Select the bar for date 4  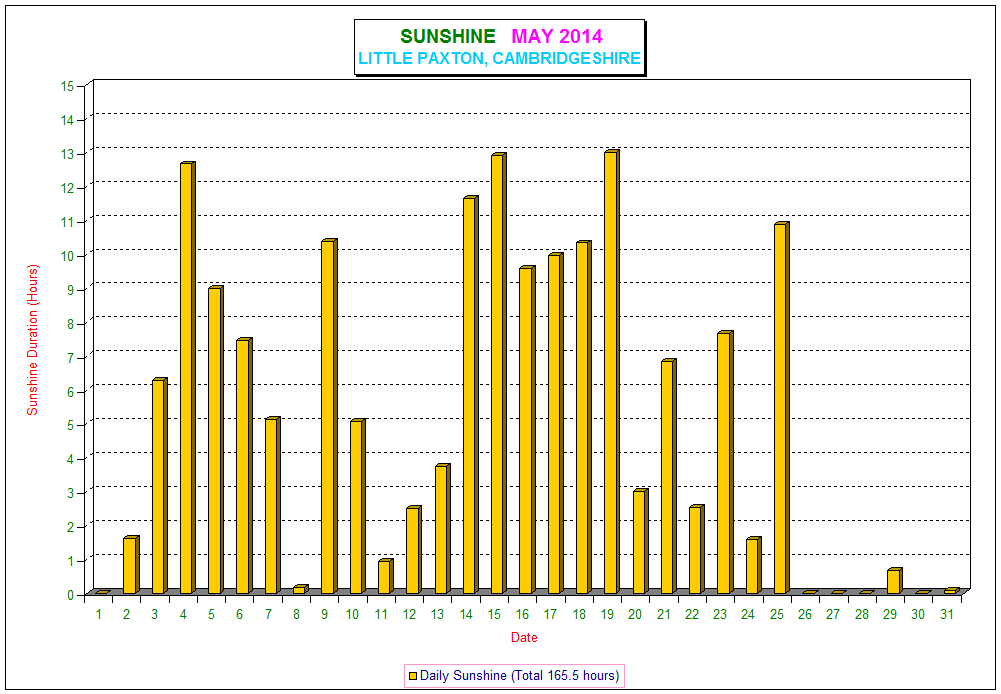click(x=187, y=378)
